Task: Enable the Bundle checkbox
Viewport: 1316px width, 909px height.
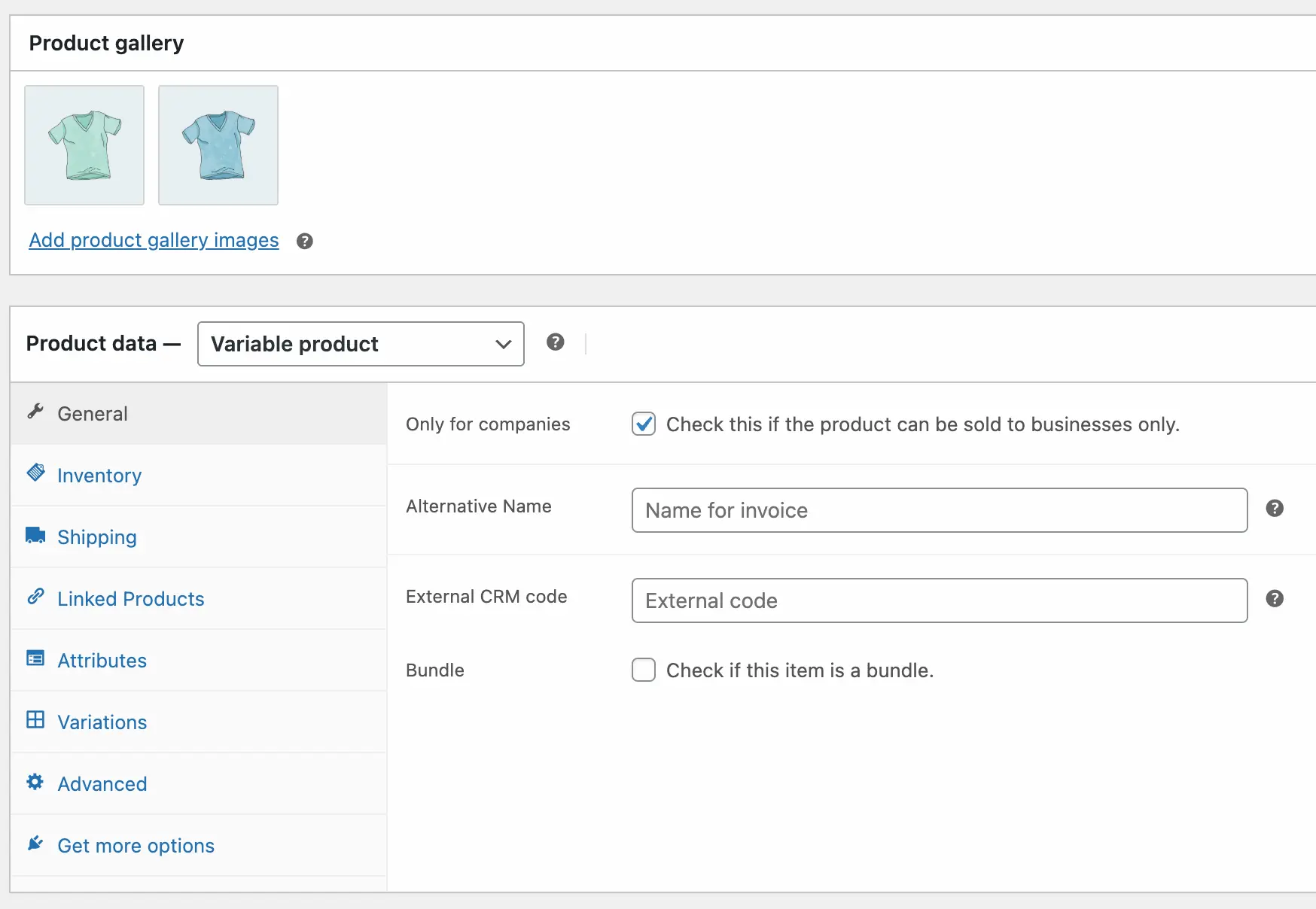Action: coord(644,670)
